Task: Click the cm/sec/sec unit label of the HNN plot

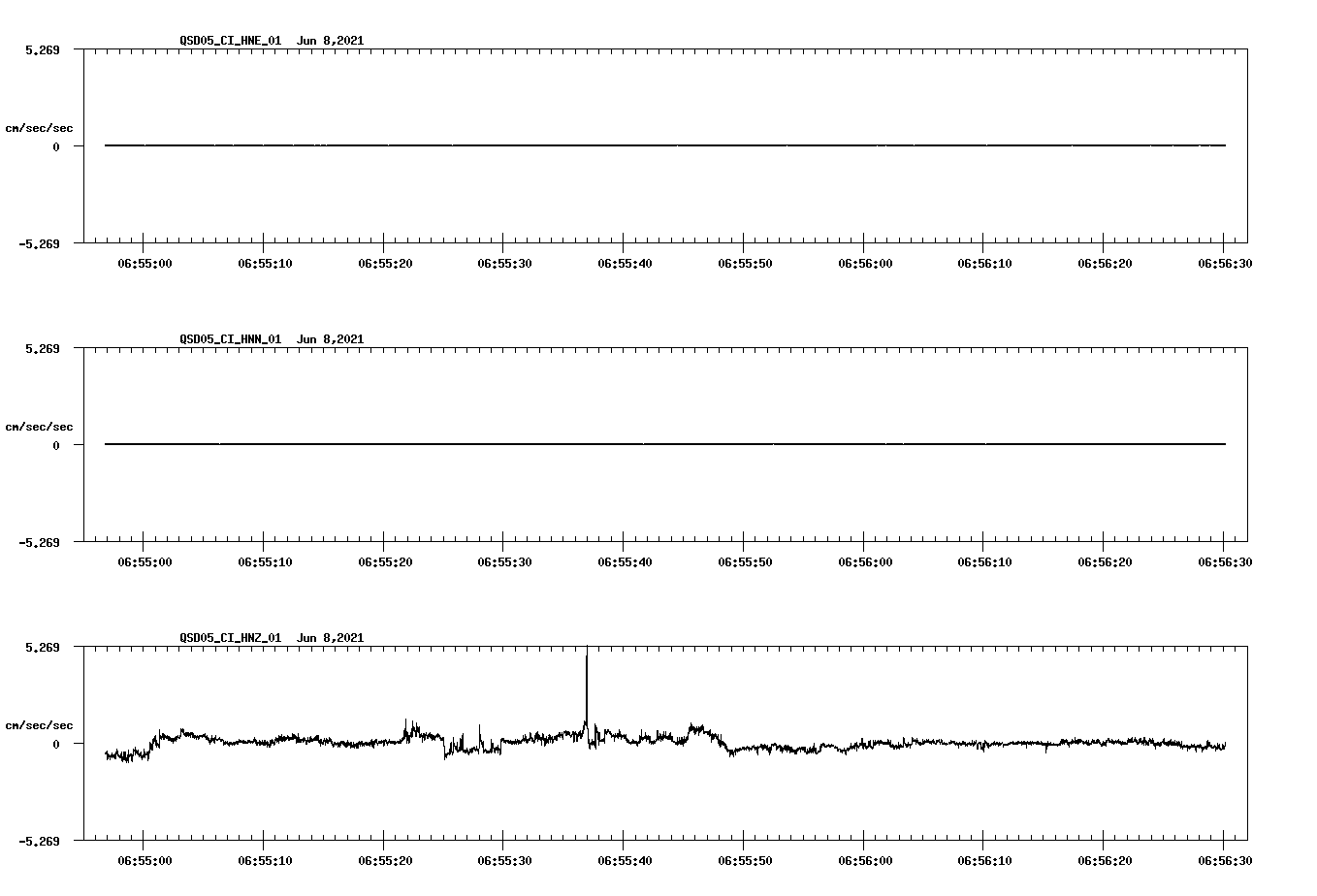Action: click(39, 427)
